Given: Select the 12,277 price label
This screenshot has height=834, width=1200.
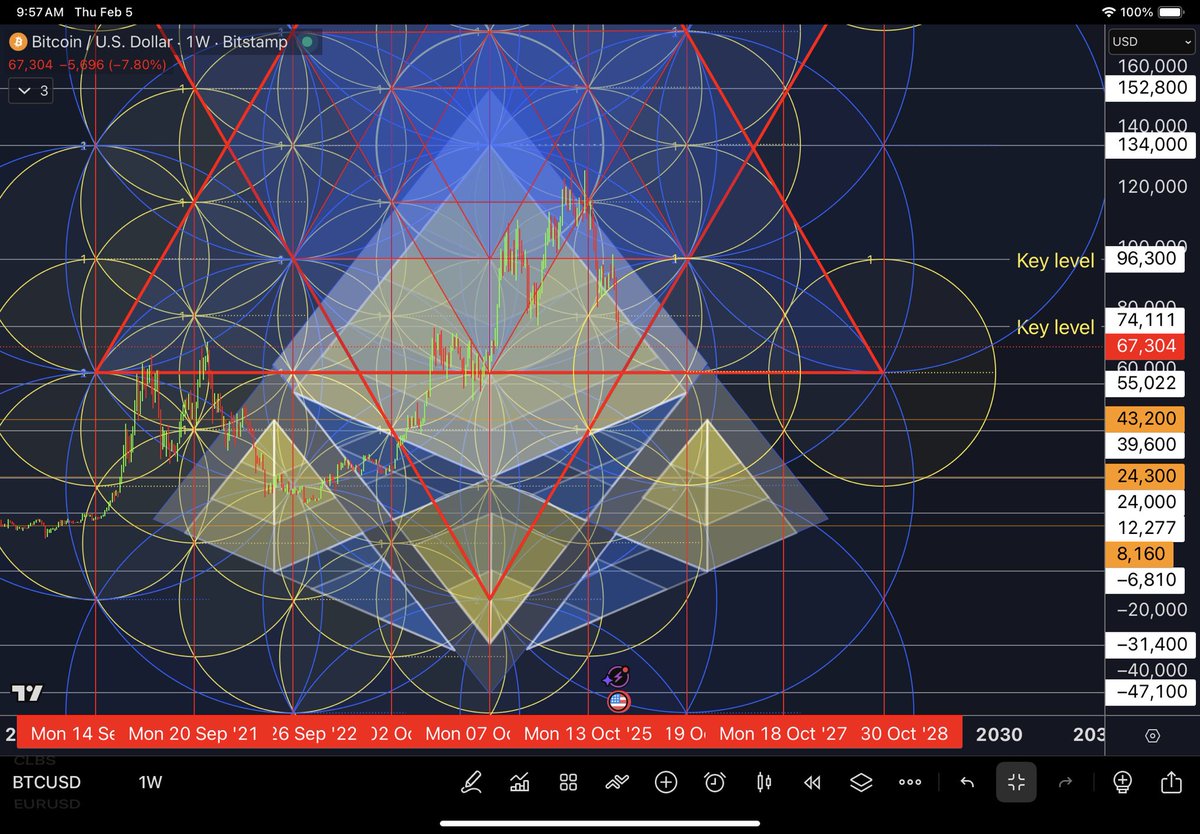Looking at the screenshot, I should pos(1145,526).
